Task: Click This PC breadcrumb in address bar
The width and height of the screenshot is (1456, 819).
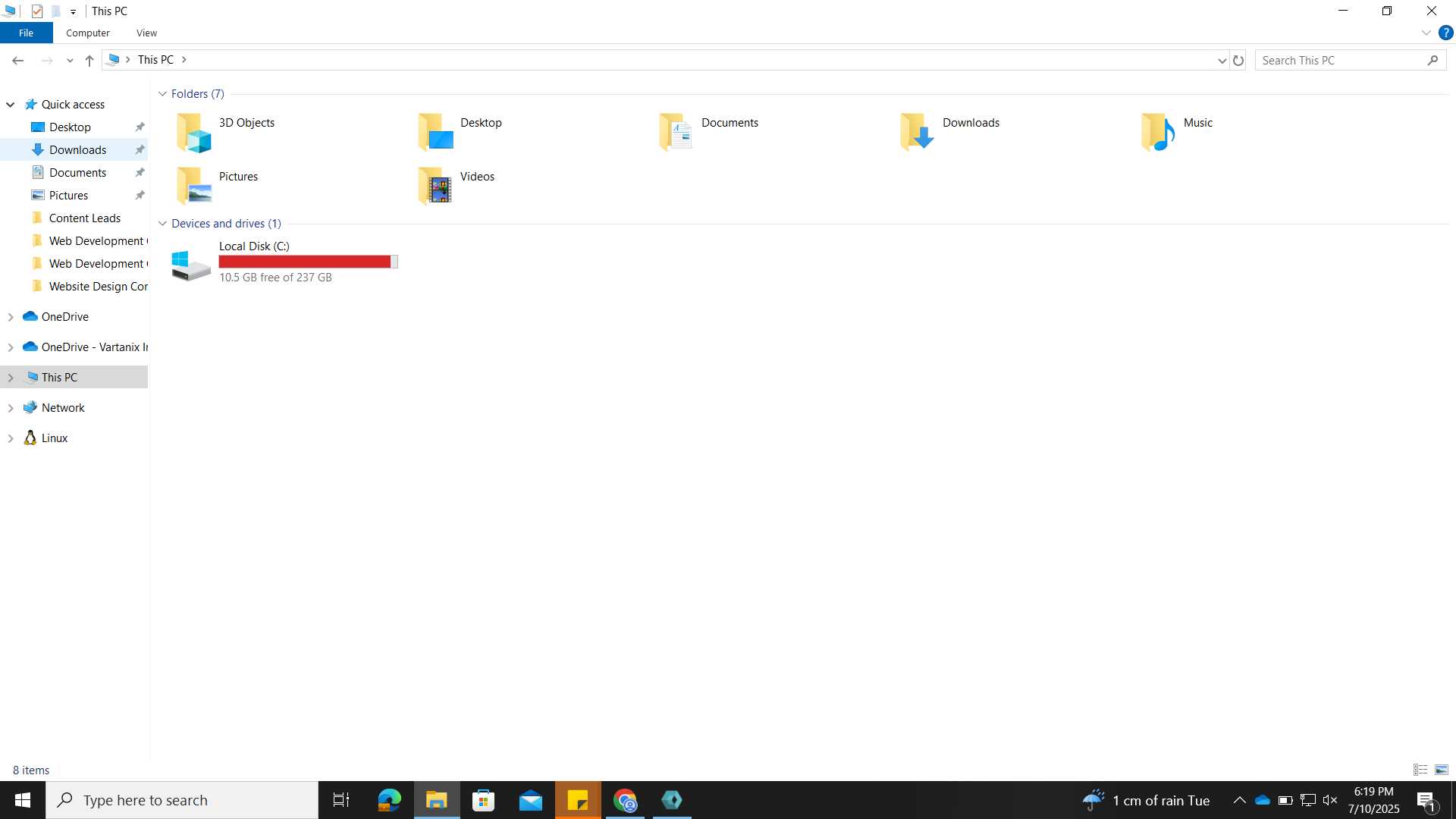Action: (155, 60)
